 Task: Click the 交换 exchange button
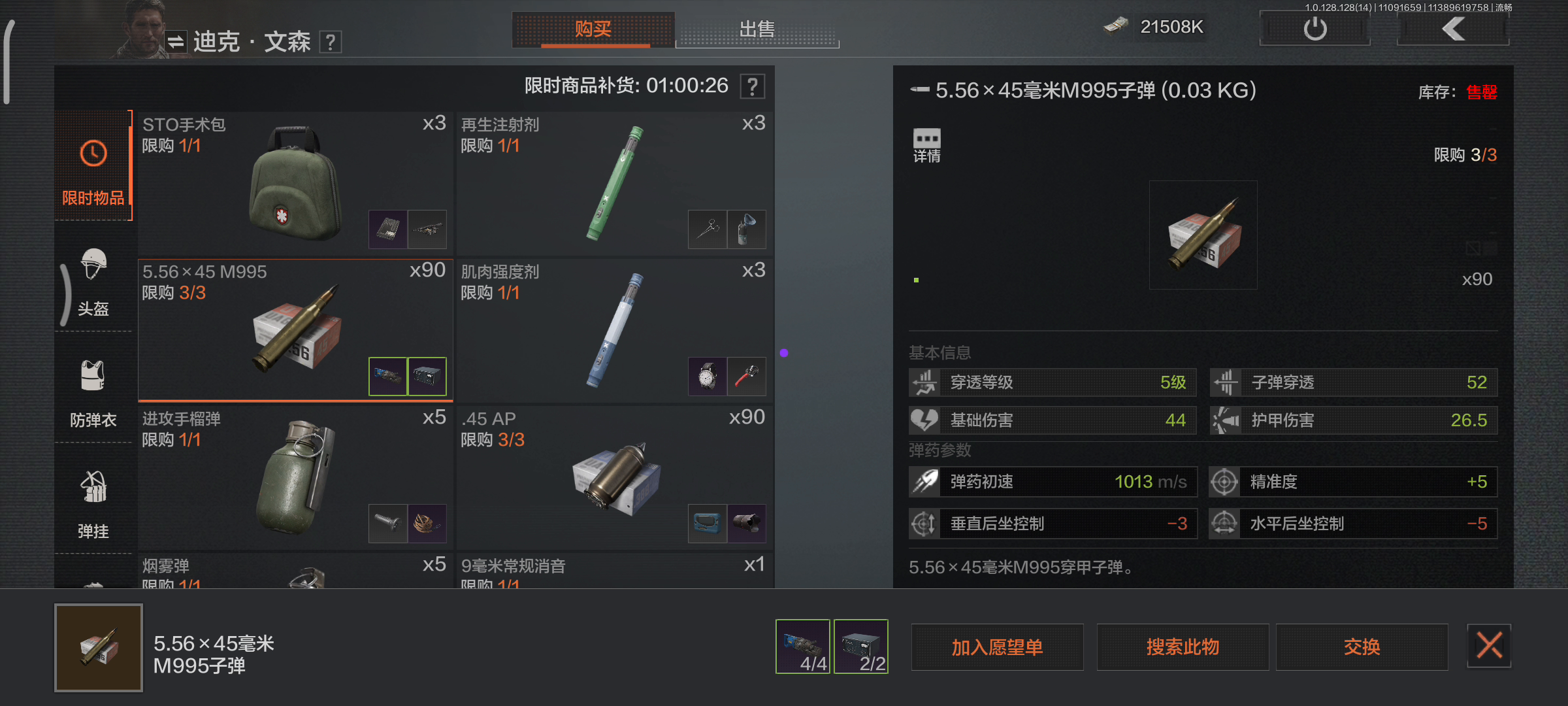pos(1362,647)
